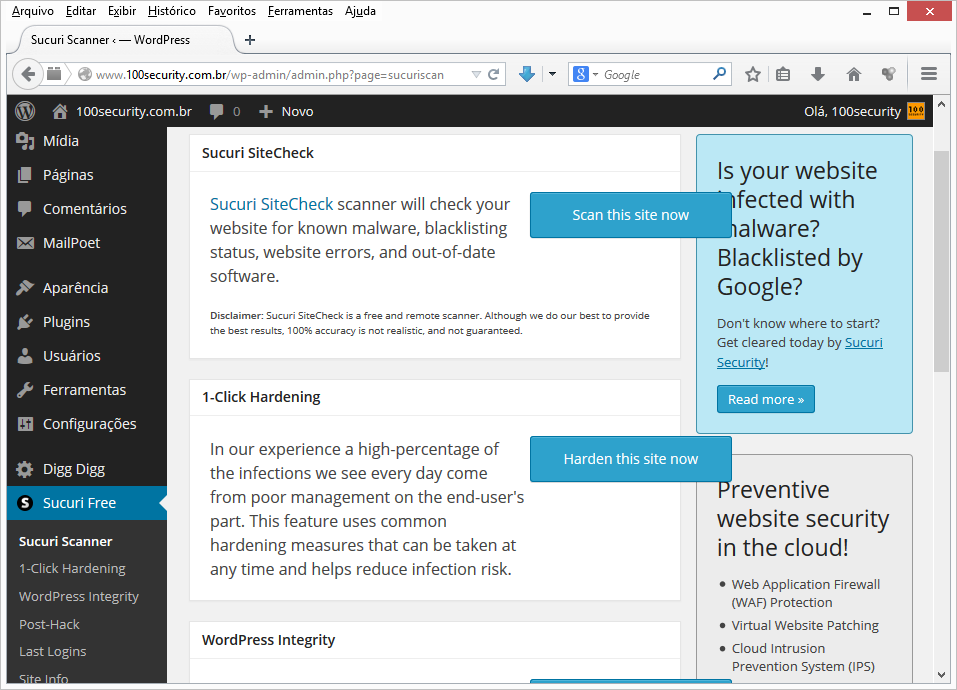This screenshot has height=690, width=957.
Task: Reload the page with the refresh icon
Action: pos(494,74)
